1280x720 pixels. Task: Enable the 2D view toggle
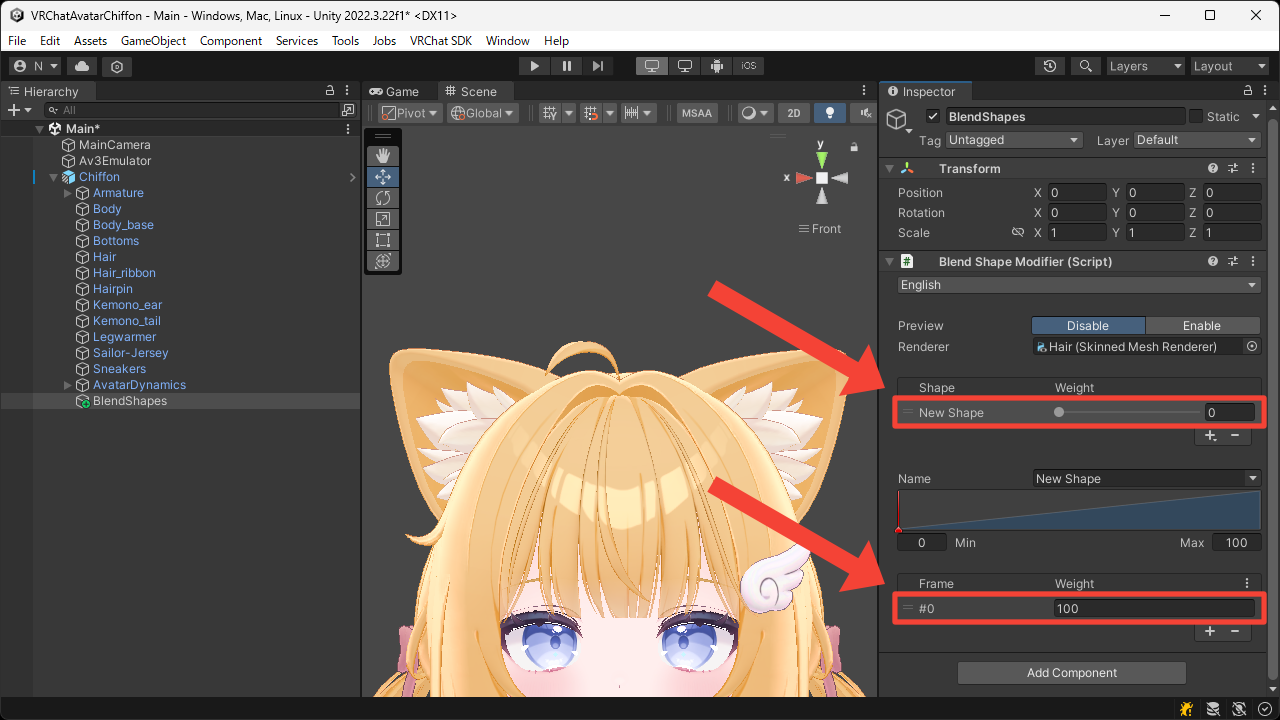(793, 113)
